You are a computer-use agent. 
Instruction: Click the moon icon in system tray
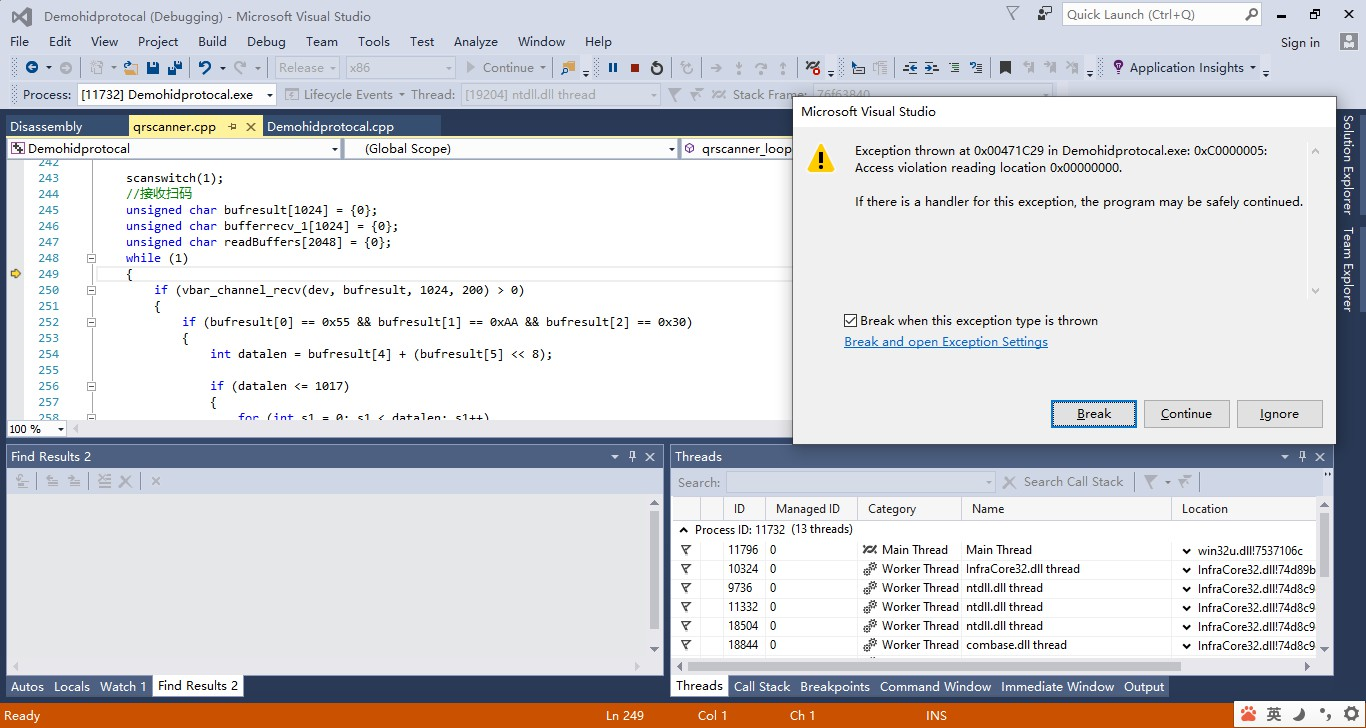click(1298, 714)
